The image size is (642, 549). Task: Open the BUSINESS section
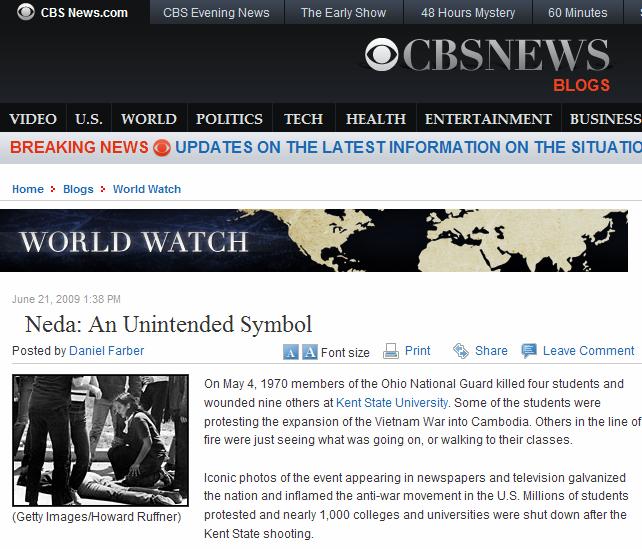[605, 119]
